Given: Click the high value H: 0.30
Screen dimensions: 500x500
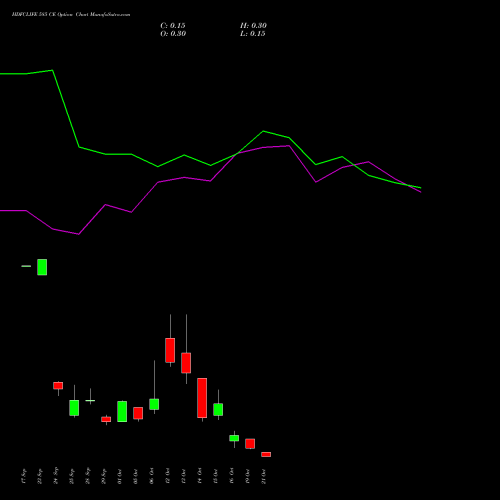Looking at the screenshot, I should [253, 26].
